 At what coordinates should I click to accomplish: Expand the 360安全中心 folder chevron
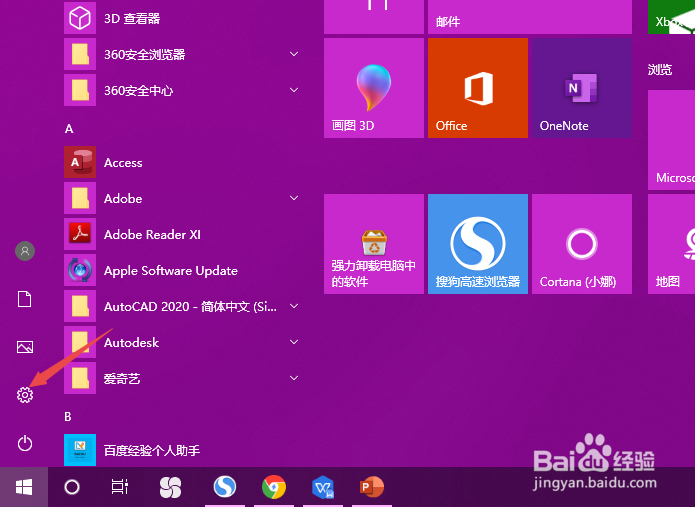pyautogui.click(x=294, y=90)
